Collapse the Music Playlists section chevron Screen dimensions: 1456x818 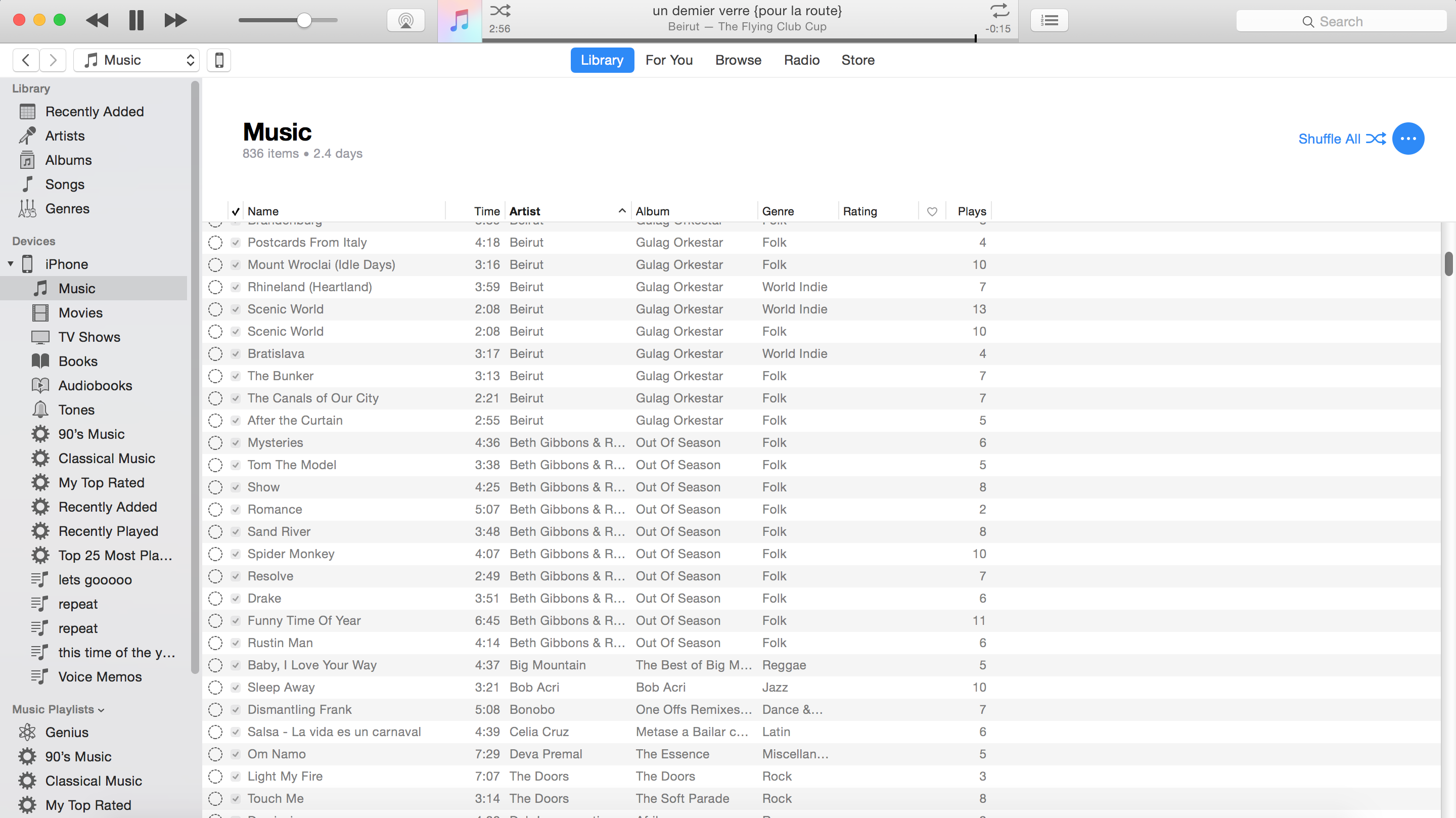(101, 710)
